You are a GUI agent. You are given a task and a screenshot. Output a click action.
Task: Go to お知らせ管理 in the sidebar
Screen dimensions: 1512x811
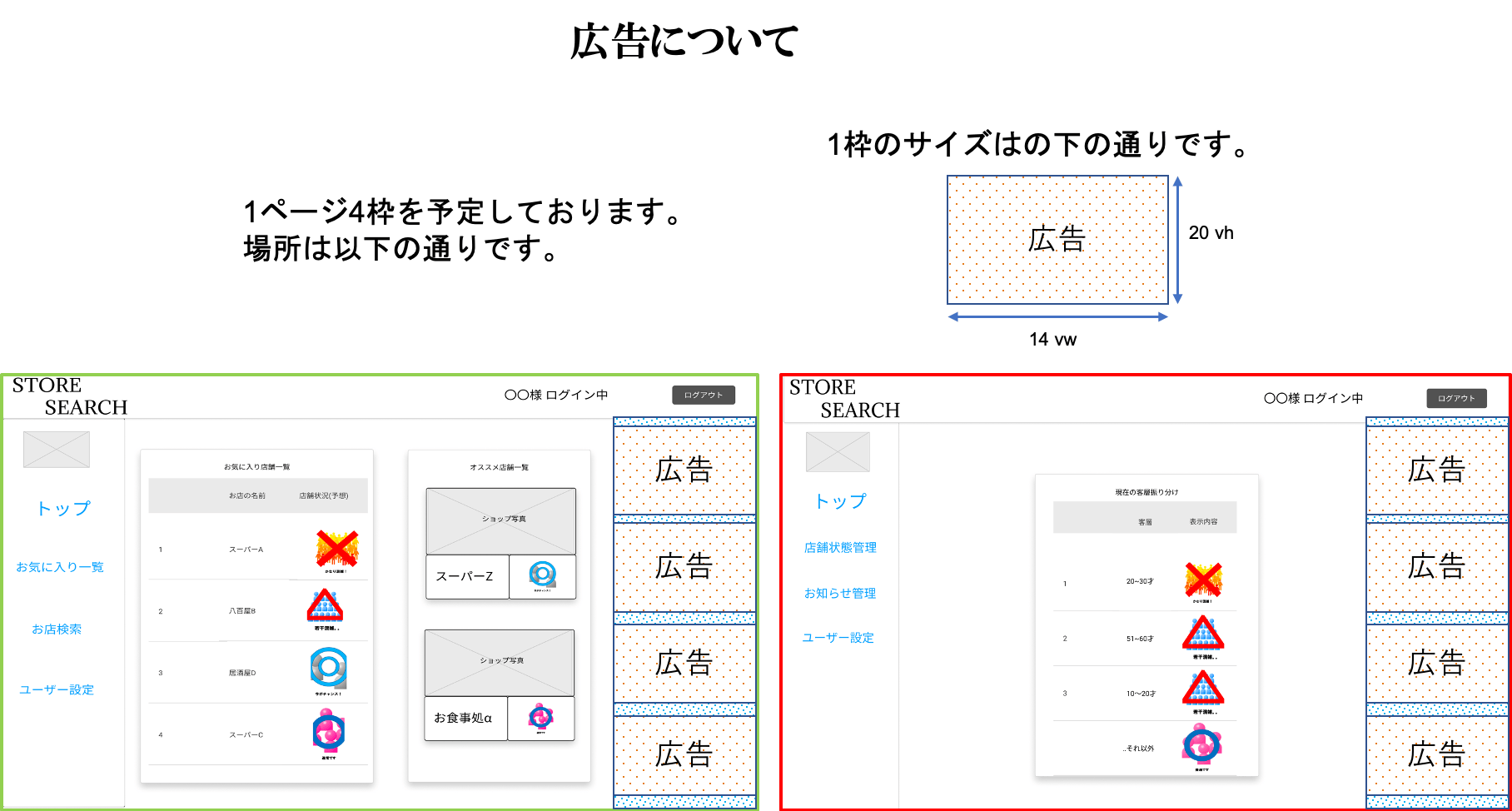coord(840,594)
